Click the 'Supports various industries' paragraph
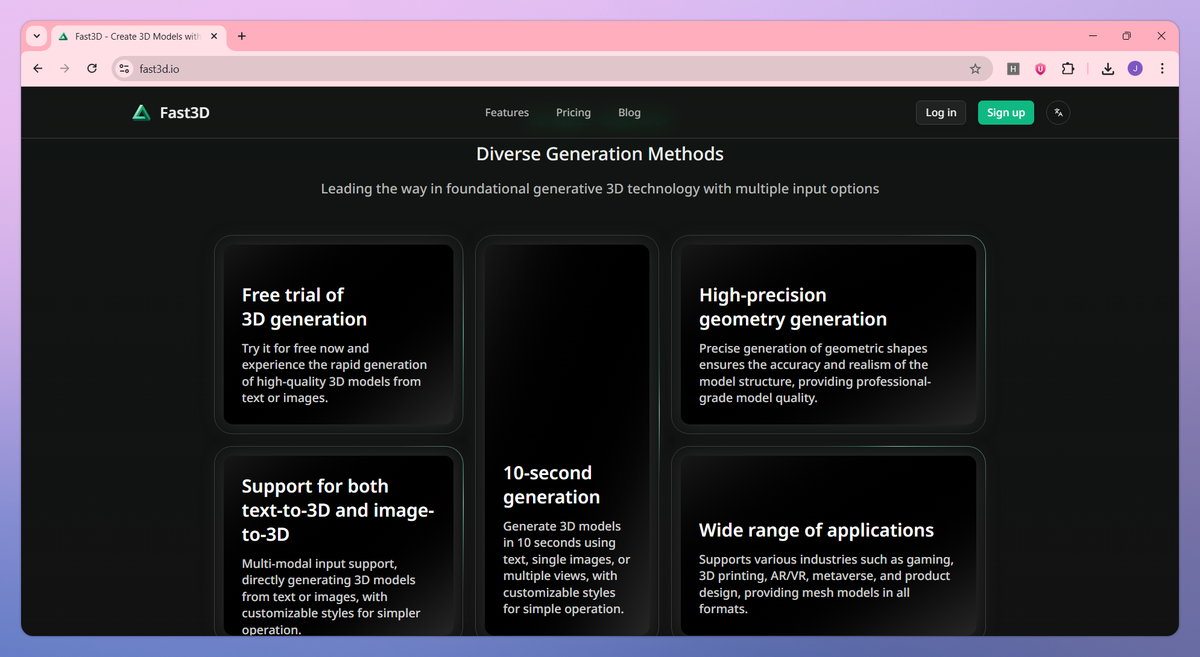The image size is (1200, 657). pos(826,584)
